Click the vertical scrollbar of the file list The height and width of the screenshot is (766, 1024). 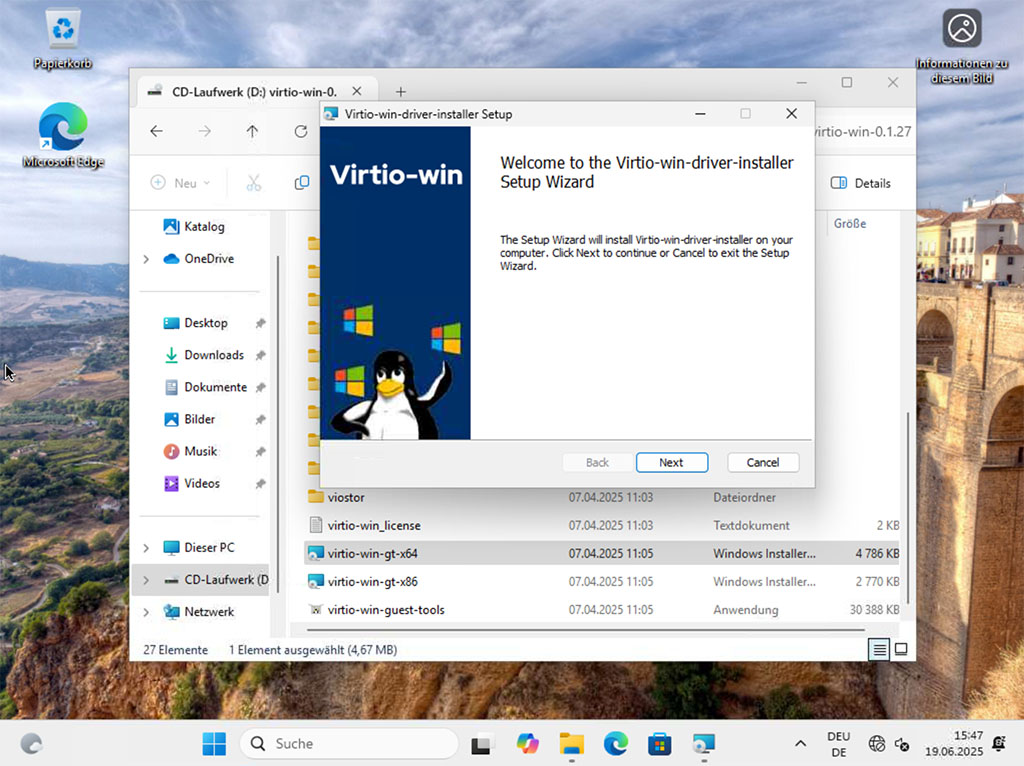[x=907, y=507]
